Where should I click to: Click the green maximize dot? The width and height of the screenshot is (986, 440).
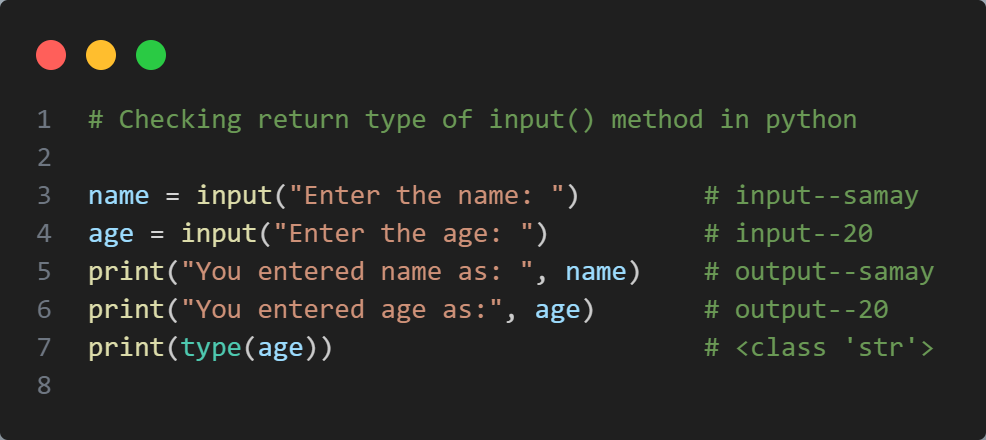151,55
